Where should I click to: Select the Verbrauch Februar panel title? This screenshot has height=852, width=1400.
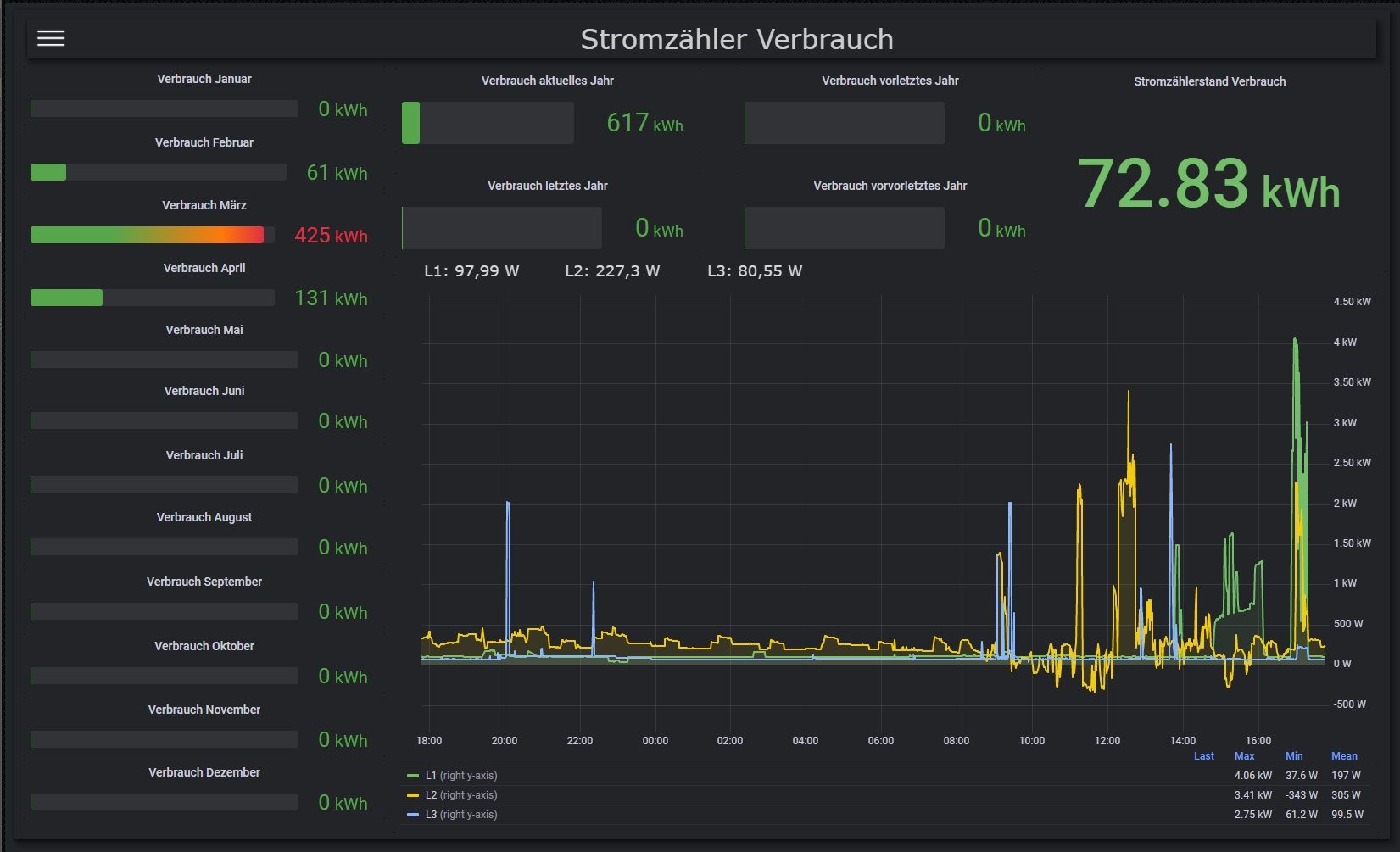coord(204,142)
